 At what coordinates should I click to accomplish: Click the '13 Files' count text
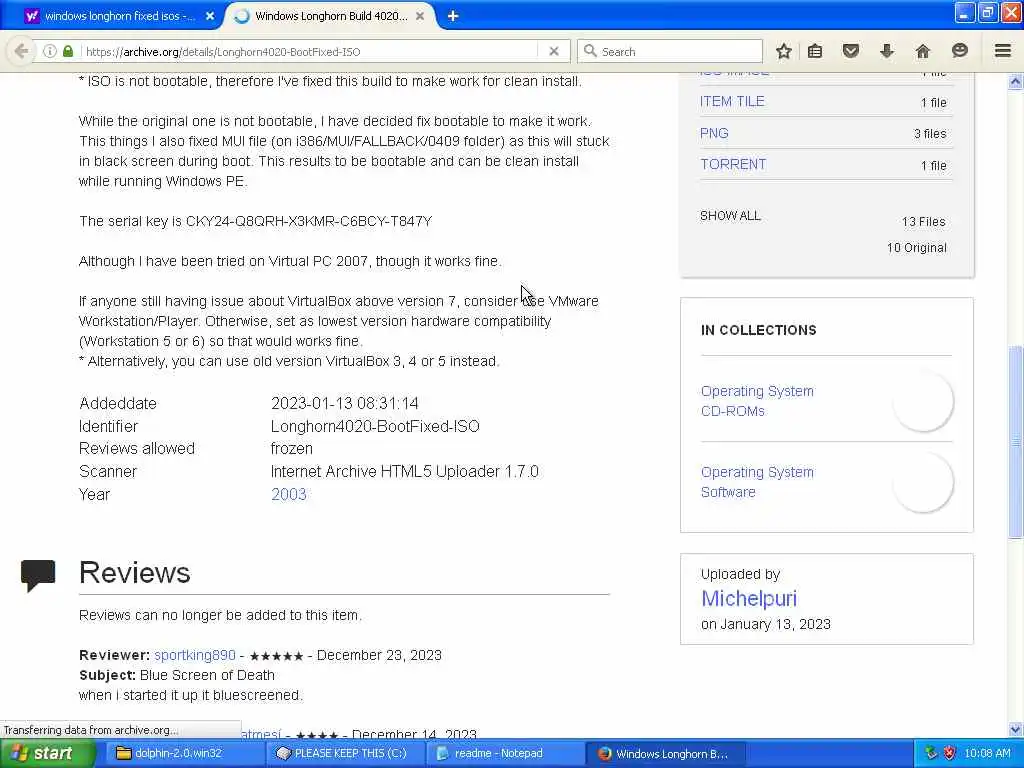point(923,222)
